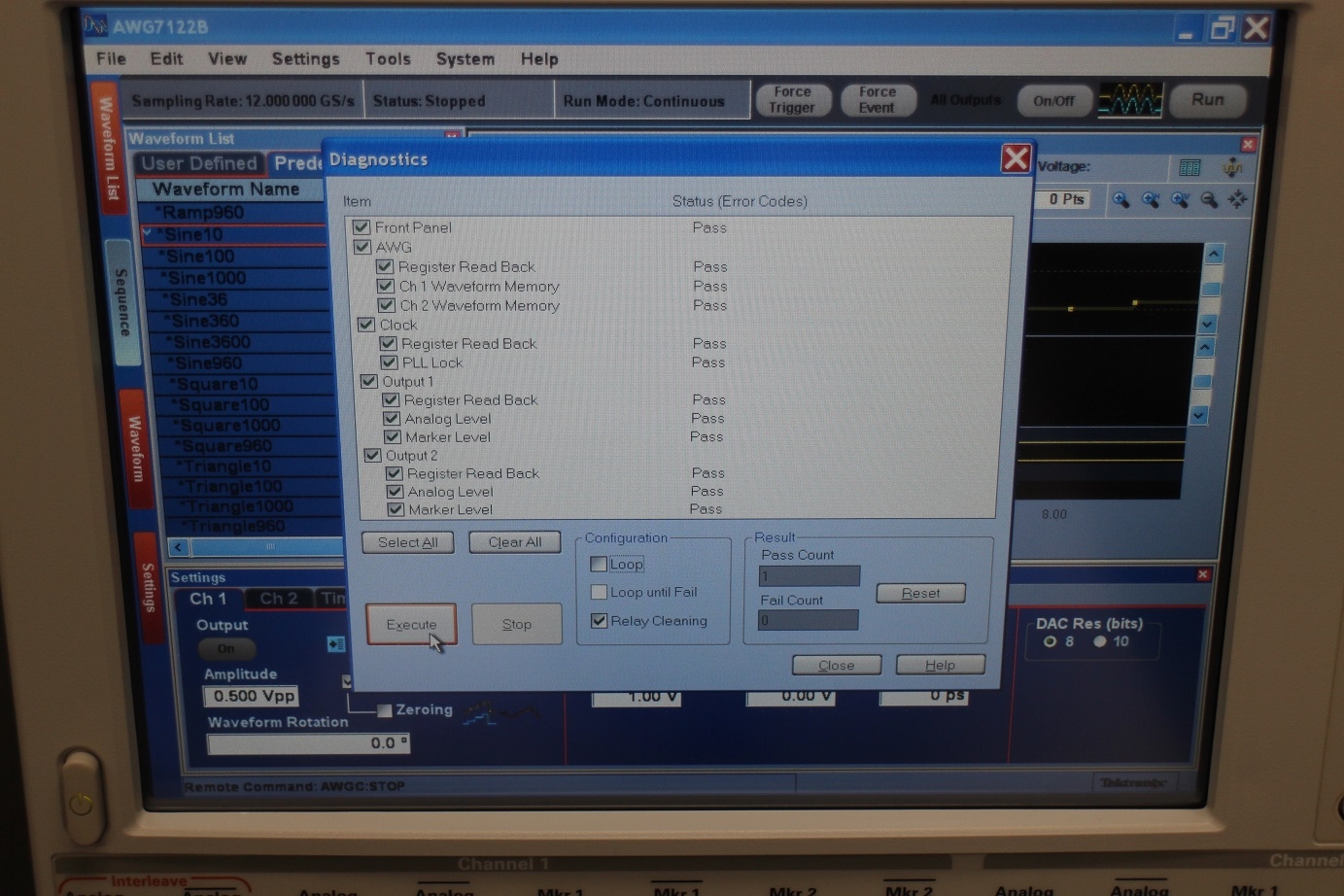Click the dialog Help button
Image resolution: width=1344 pixels, height=896 pixels.
point(940,665)
